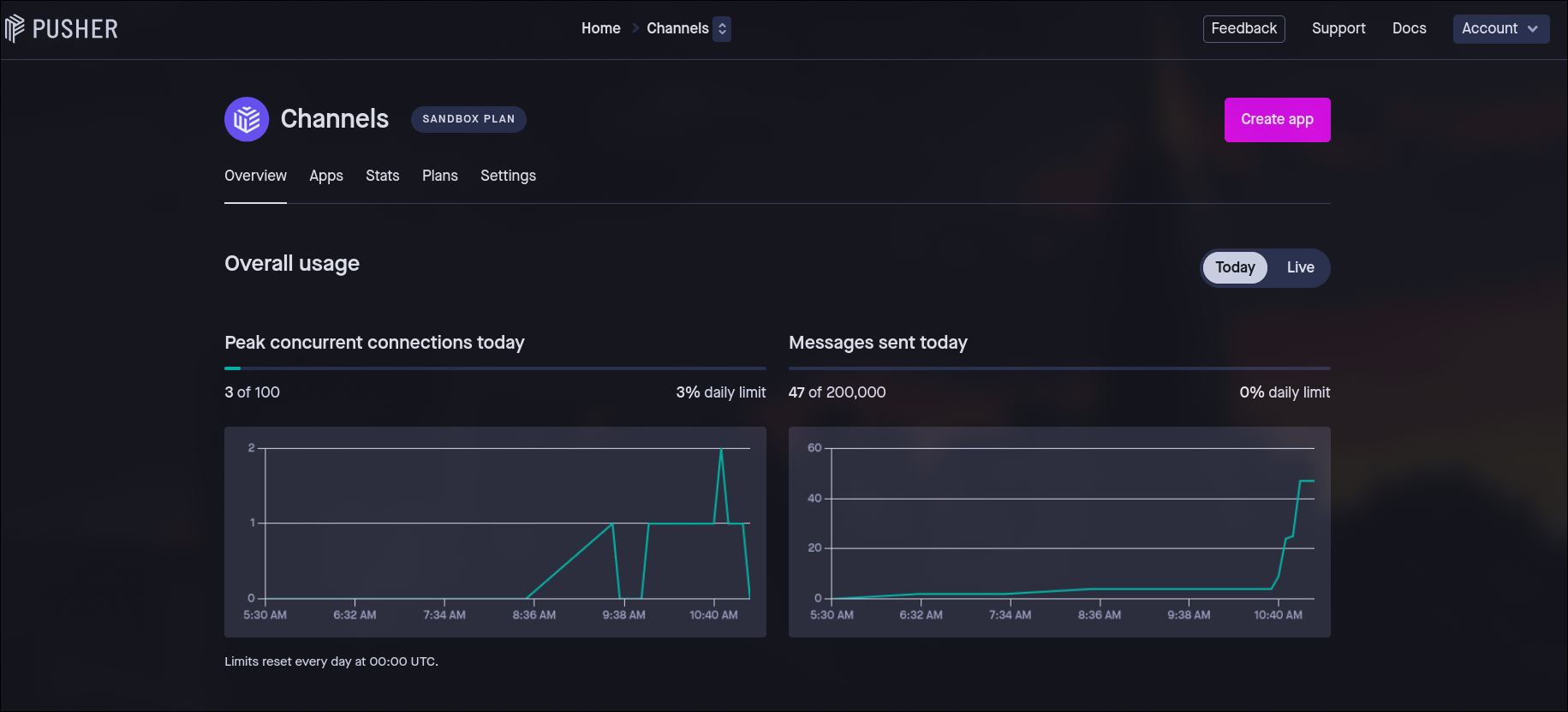1568x712 pixels.
Task: Open the Settings tab
Action: (508, 176)
